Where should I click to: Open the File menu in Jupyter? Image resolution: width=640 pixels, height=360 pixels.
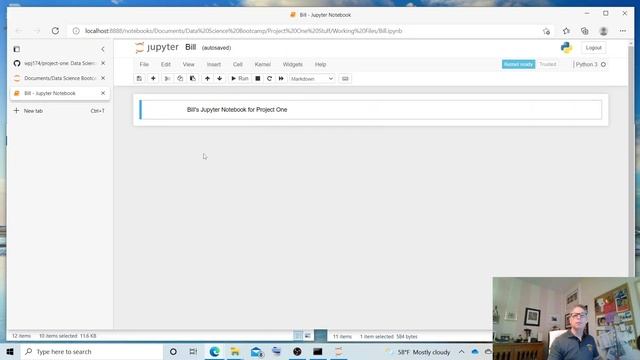click(144, 64)
